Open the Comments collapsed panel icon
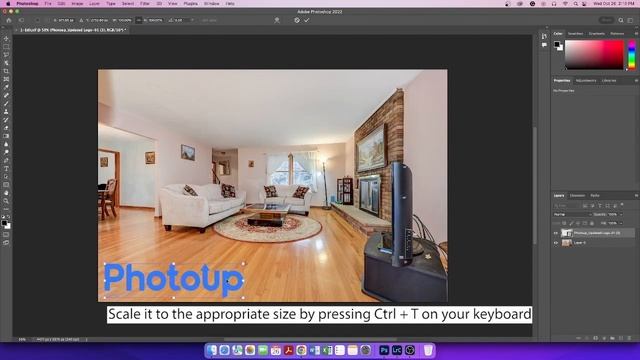Image resolution: width=640 pixels, height=360 pixels. (544, 45)
